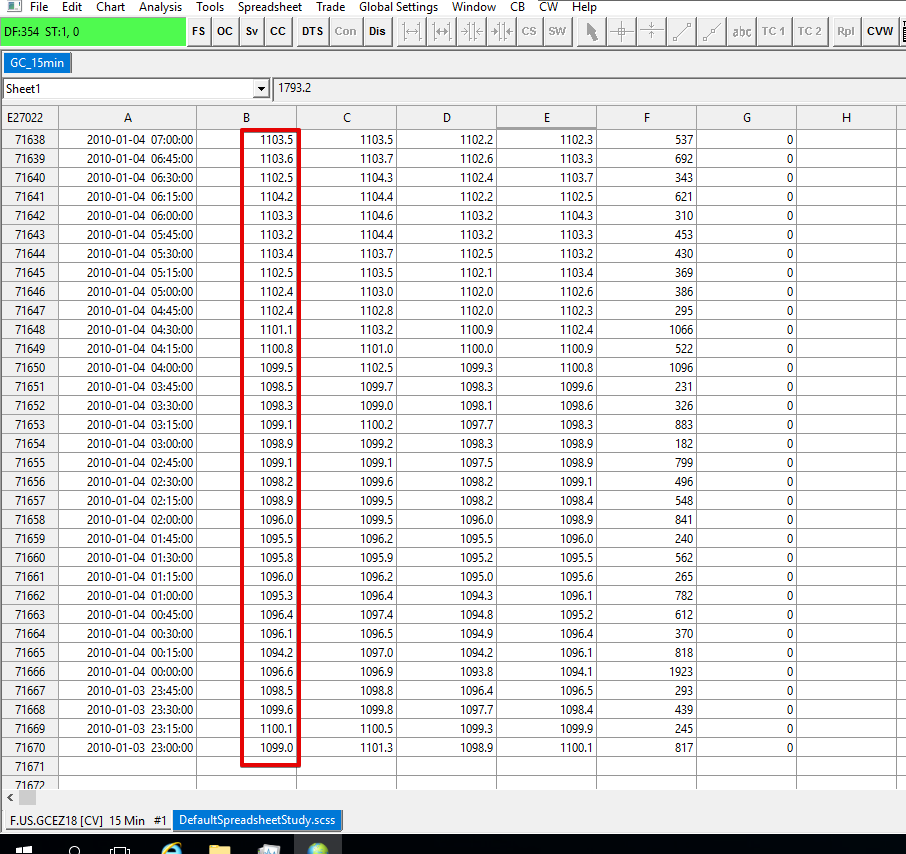Image resolution: width=906 pixels, height=854 pixels.
Task: Switch to the GC_15min tab
Action: tap(37, 62)
